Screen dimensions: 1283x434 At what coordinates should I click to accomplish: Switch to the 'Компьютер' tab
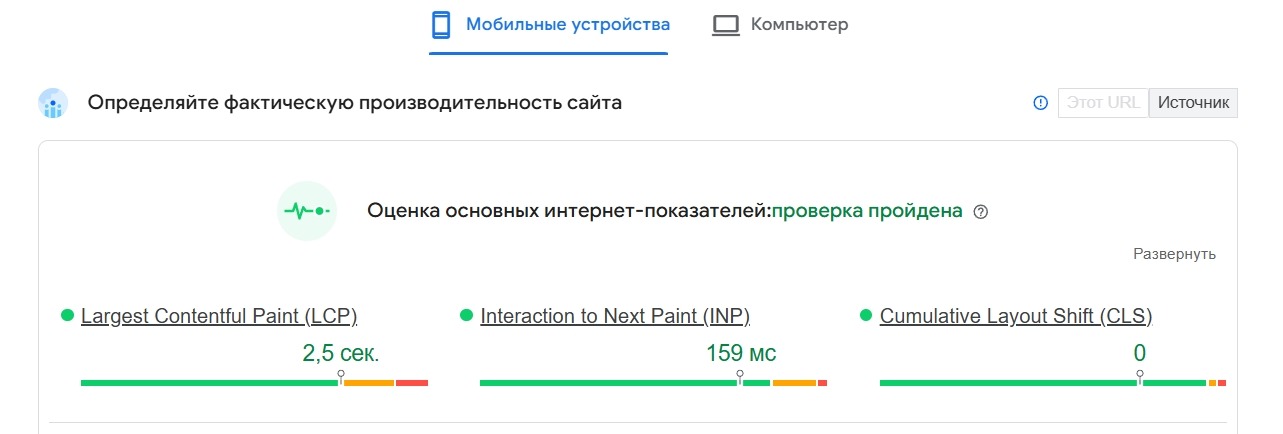[799, 25]
